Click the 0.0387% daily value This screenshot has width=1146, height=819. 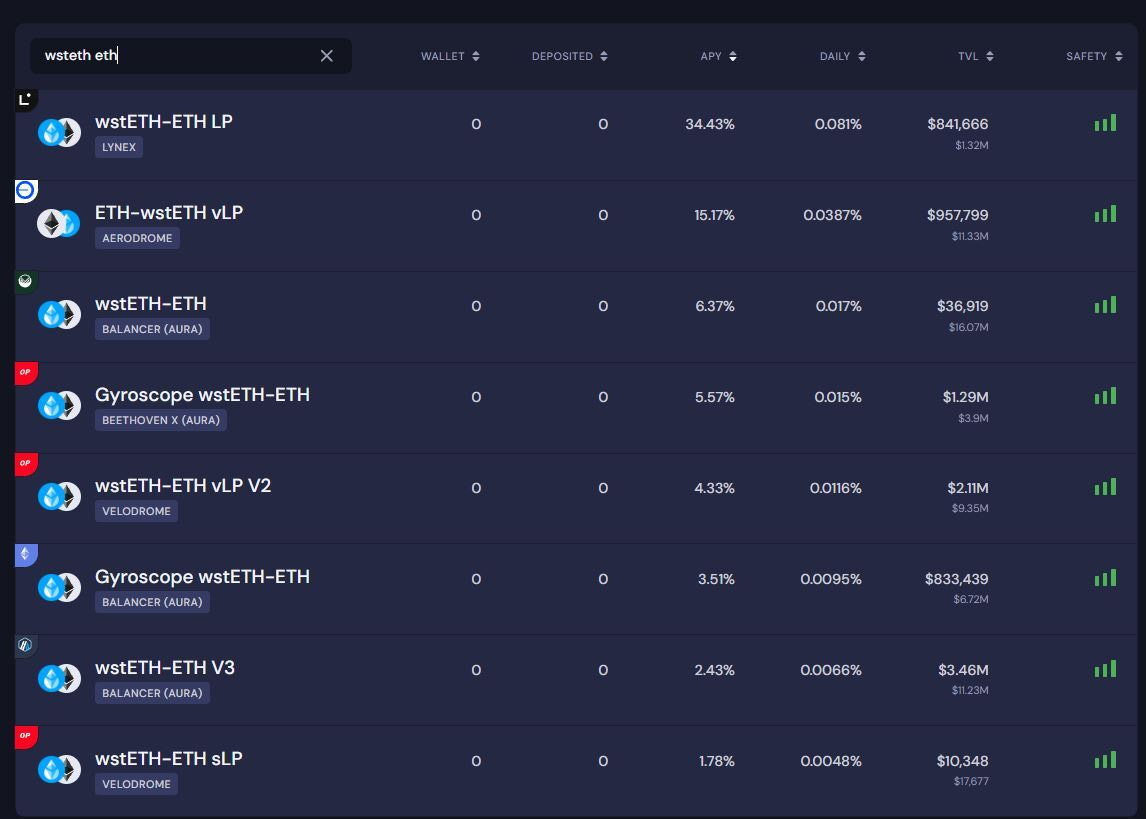coord(832,215)
